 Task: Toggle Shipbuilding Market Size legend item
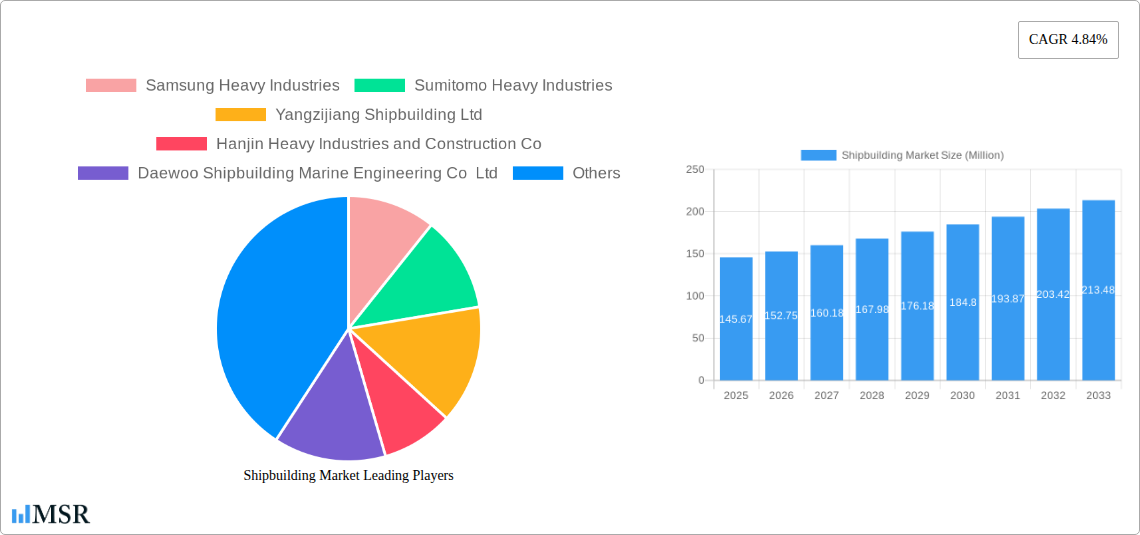click(902, 155)
